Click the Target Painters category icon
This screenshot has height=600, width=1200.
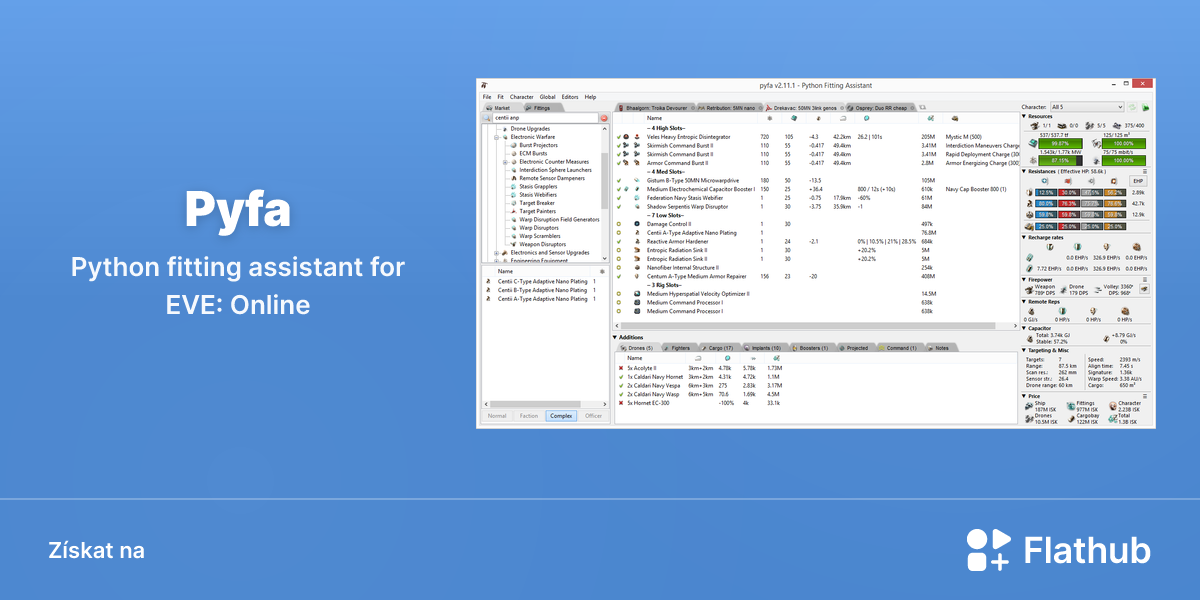pos(513,211)
